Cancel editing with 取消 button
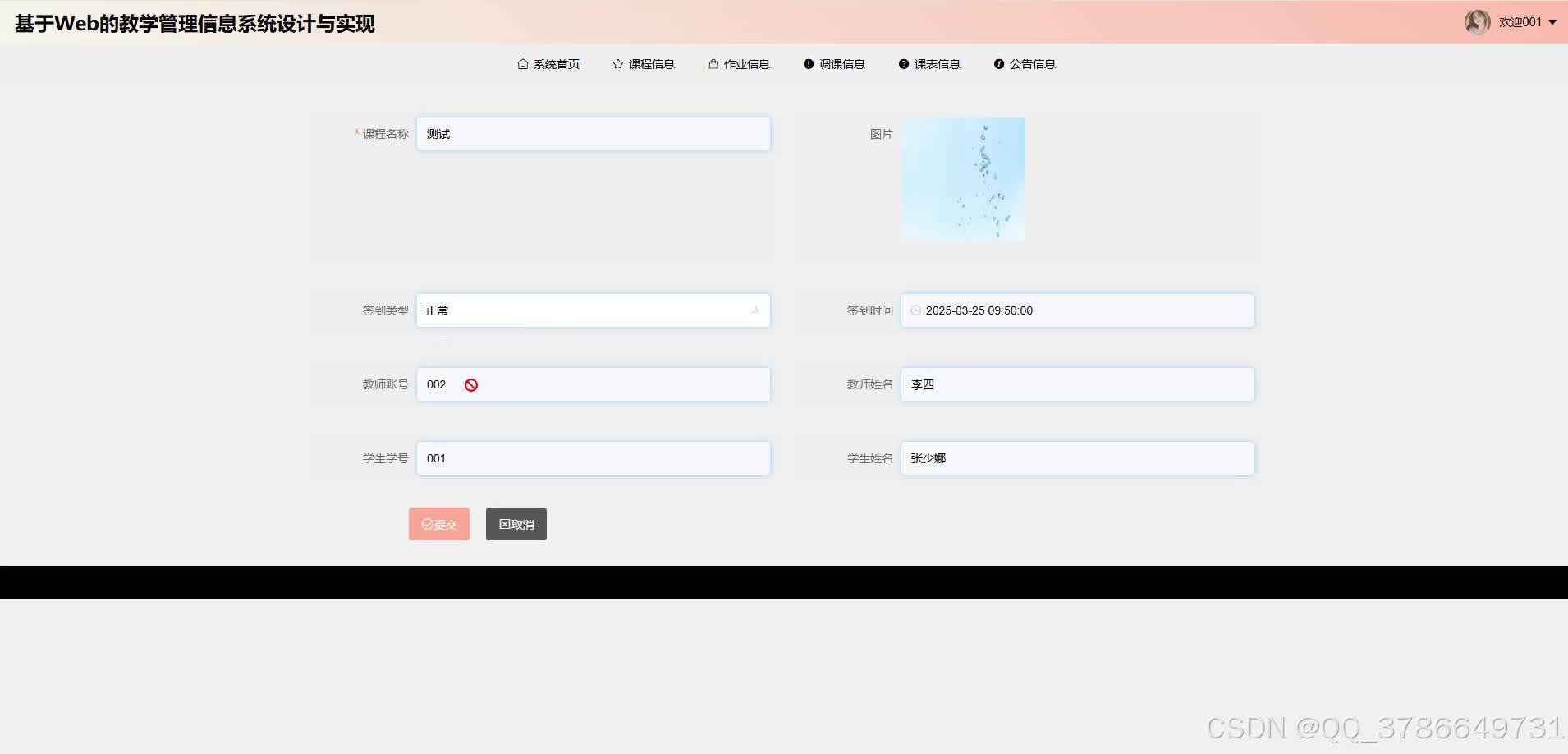The height and width of the screenshot is (754, 1568). [x=516, y=523]
